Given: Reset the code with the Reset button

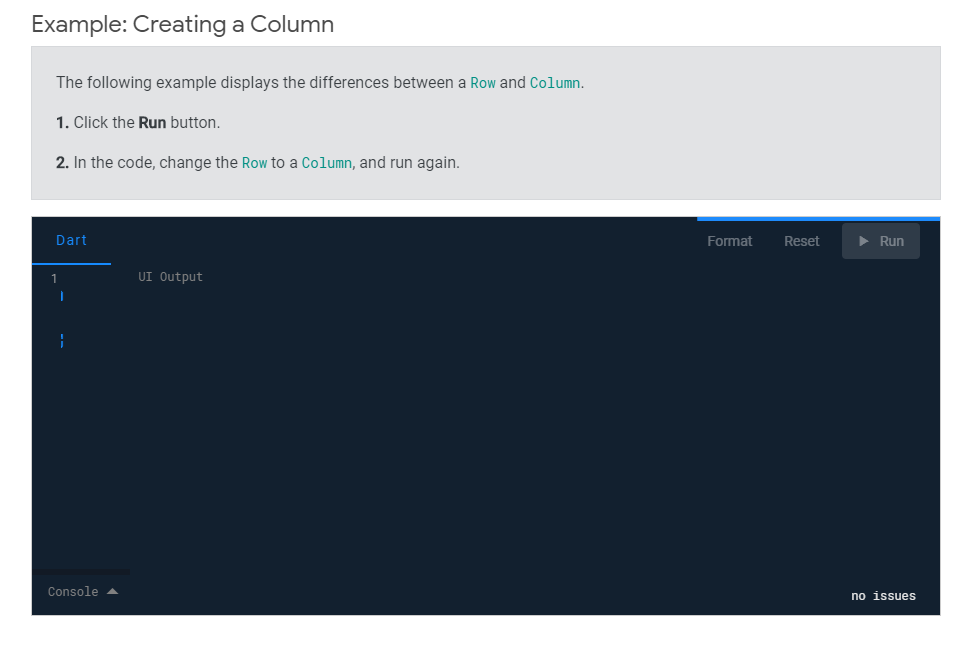Looking at the screenshot, I should 801,241.
